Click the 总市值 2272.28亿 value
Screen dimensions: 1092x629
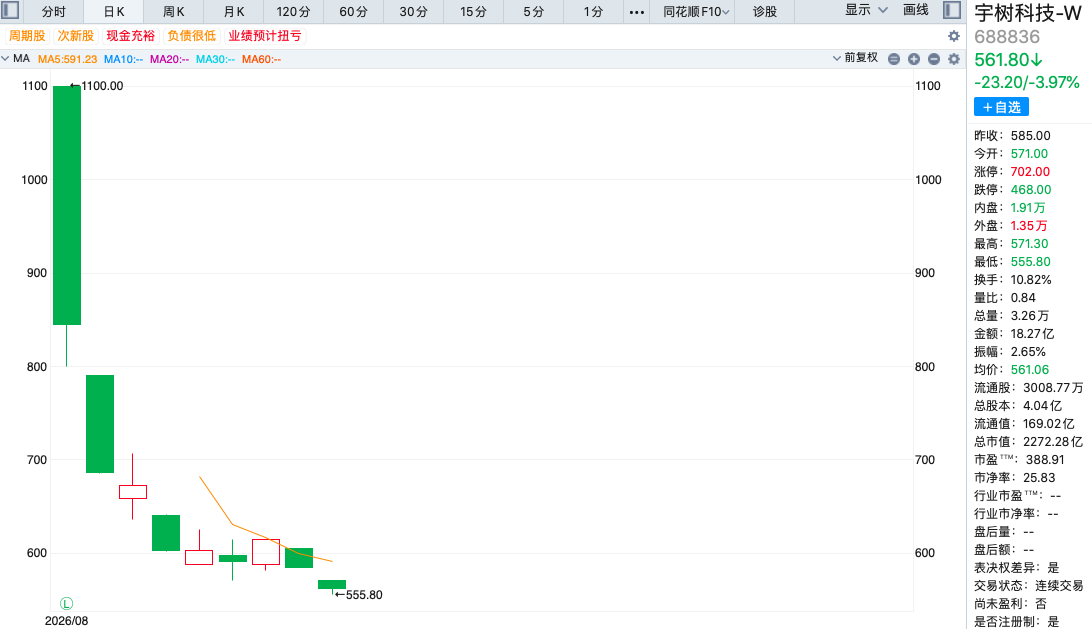point(1053,442)
